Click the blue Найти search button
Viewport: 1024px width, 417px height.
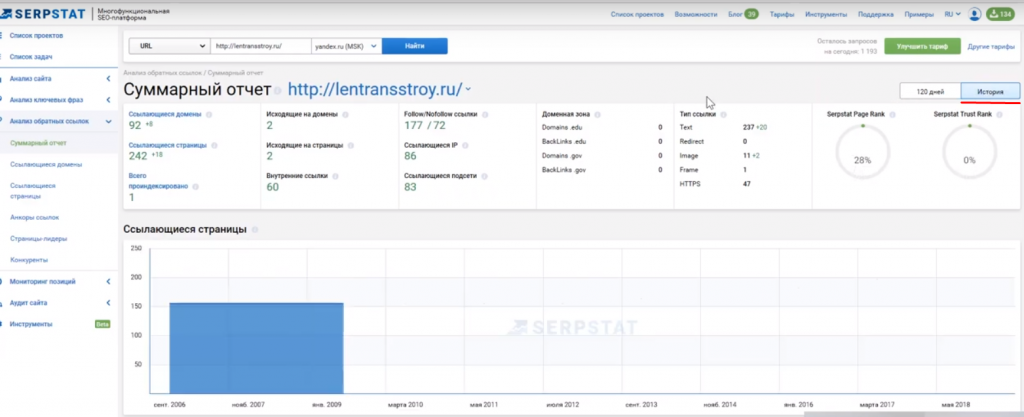point(415,46)
